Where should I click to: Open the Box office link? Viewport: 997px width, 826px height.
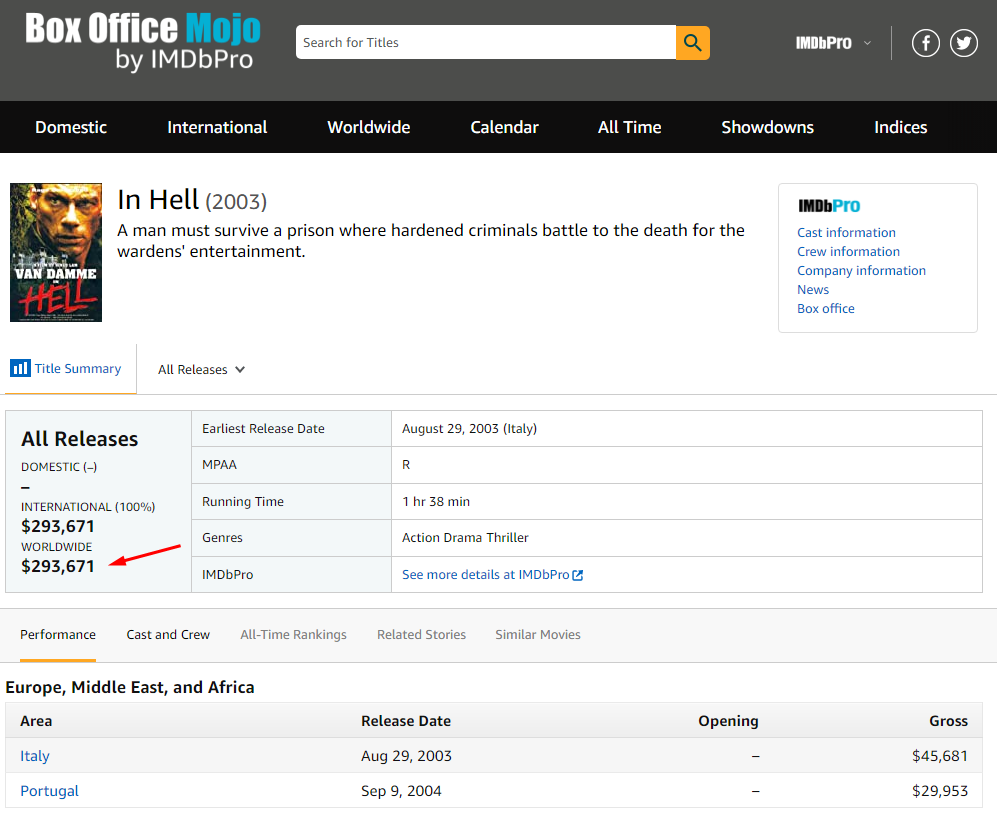[x=826, y=309]
